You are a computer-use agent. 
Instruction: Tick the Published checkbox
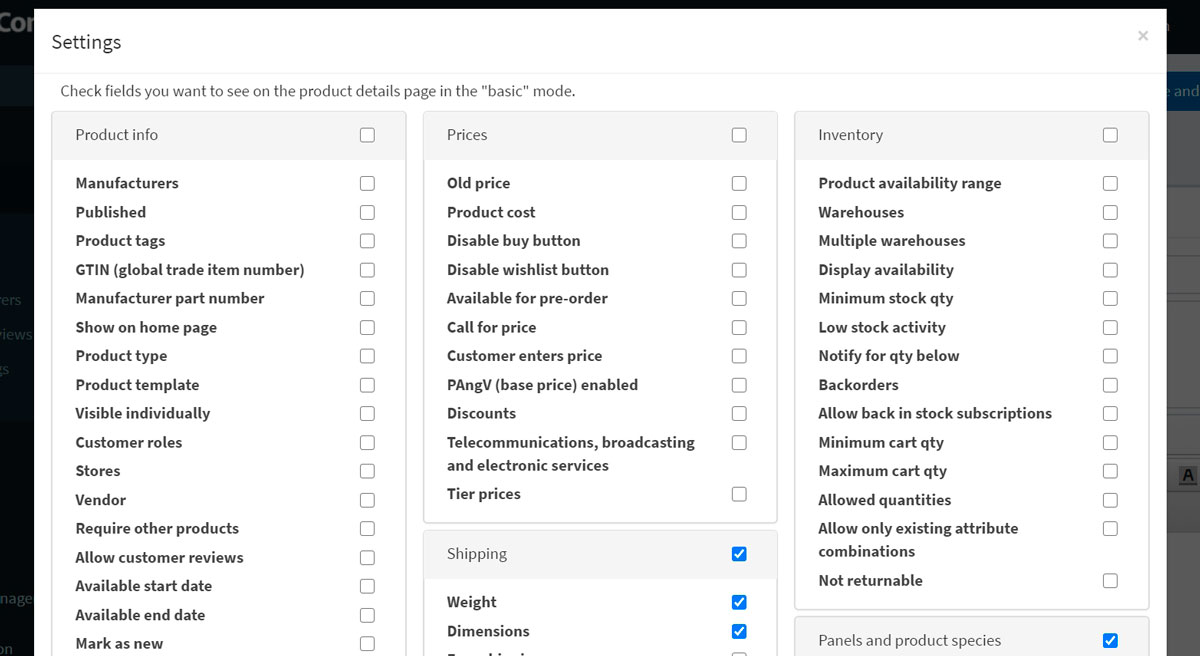point(367,213)
